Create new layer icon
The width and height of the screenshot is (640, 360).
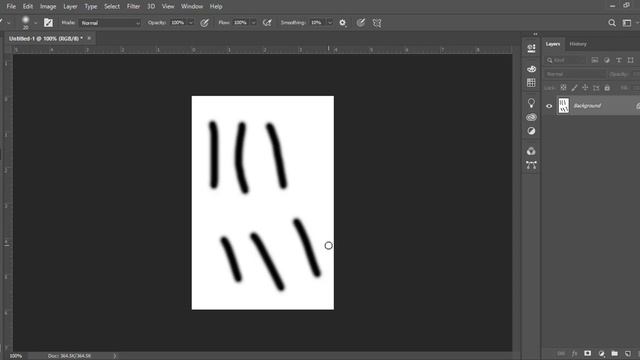point(628,353)
